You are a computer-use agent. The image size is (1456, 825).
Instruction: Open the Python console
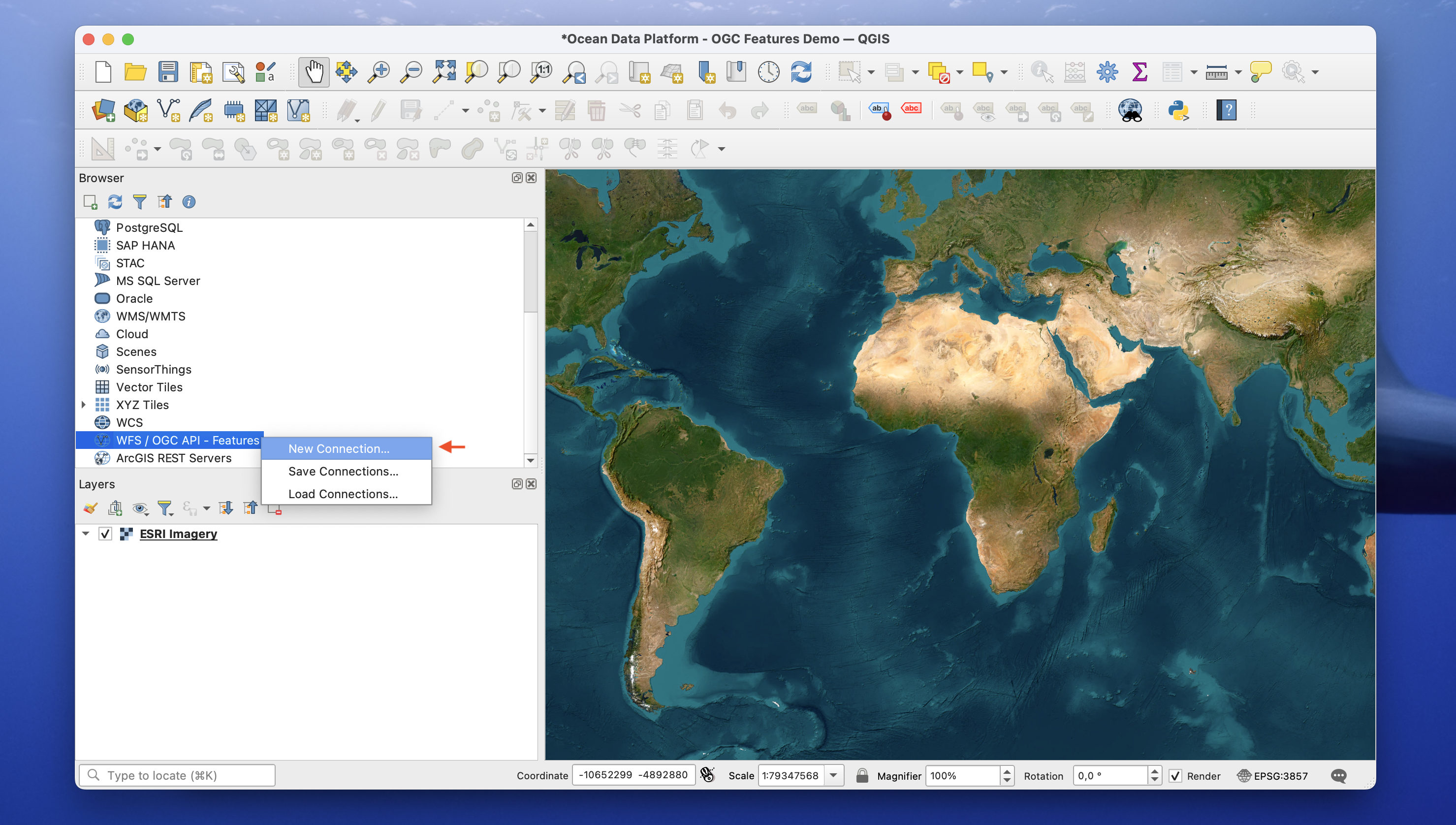coord(1179,110)
